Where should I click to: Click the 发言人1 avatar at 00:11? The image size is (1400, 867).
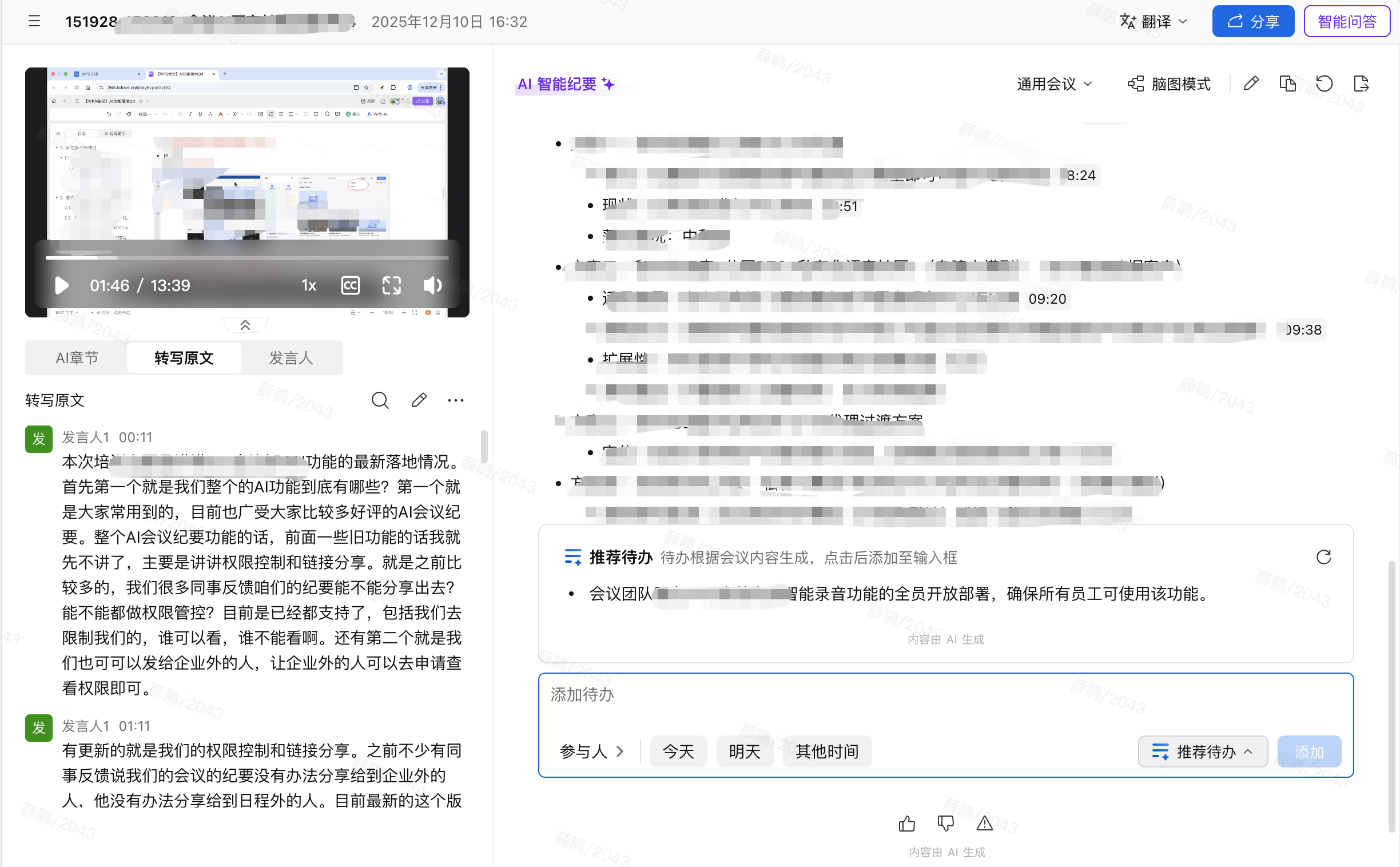click(39, 439)
